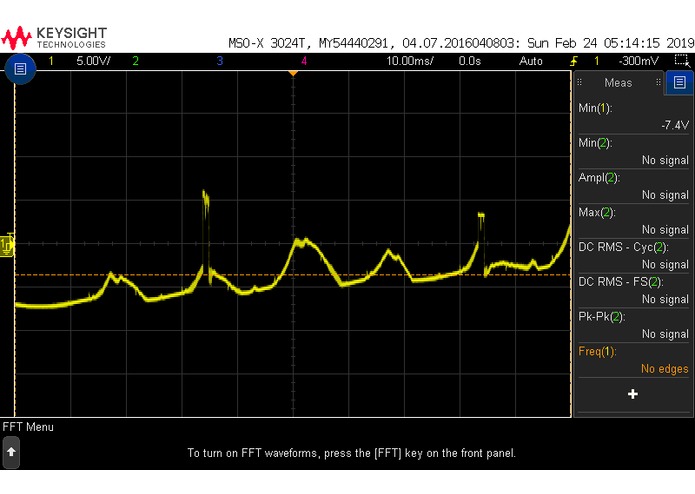This screenshot has width=695, height=494.
Task: Click the trigger rising edge icon
Action: (574, 61)
